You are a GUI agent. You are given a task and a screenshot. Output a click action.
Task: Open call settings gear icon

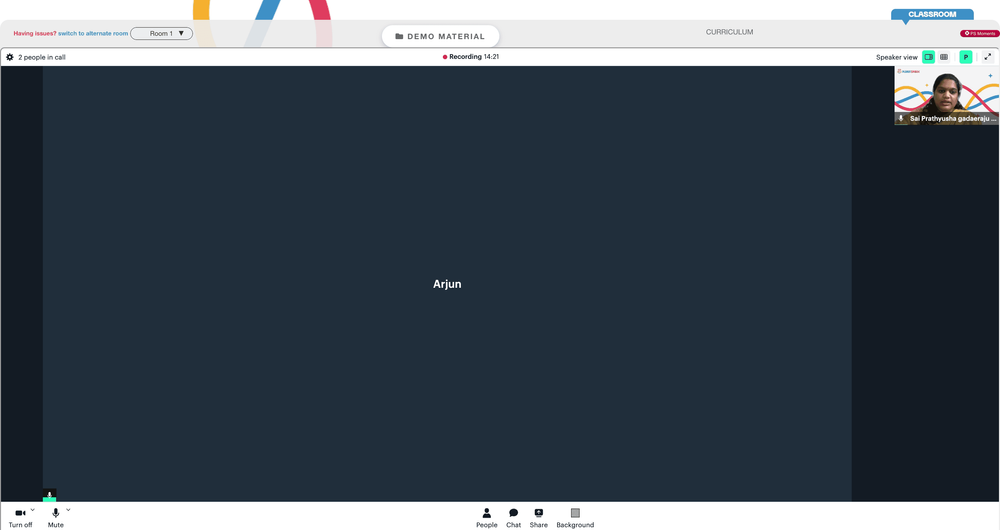pos(10,57)
